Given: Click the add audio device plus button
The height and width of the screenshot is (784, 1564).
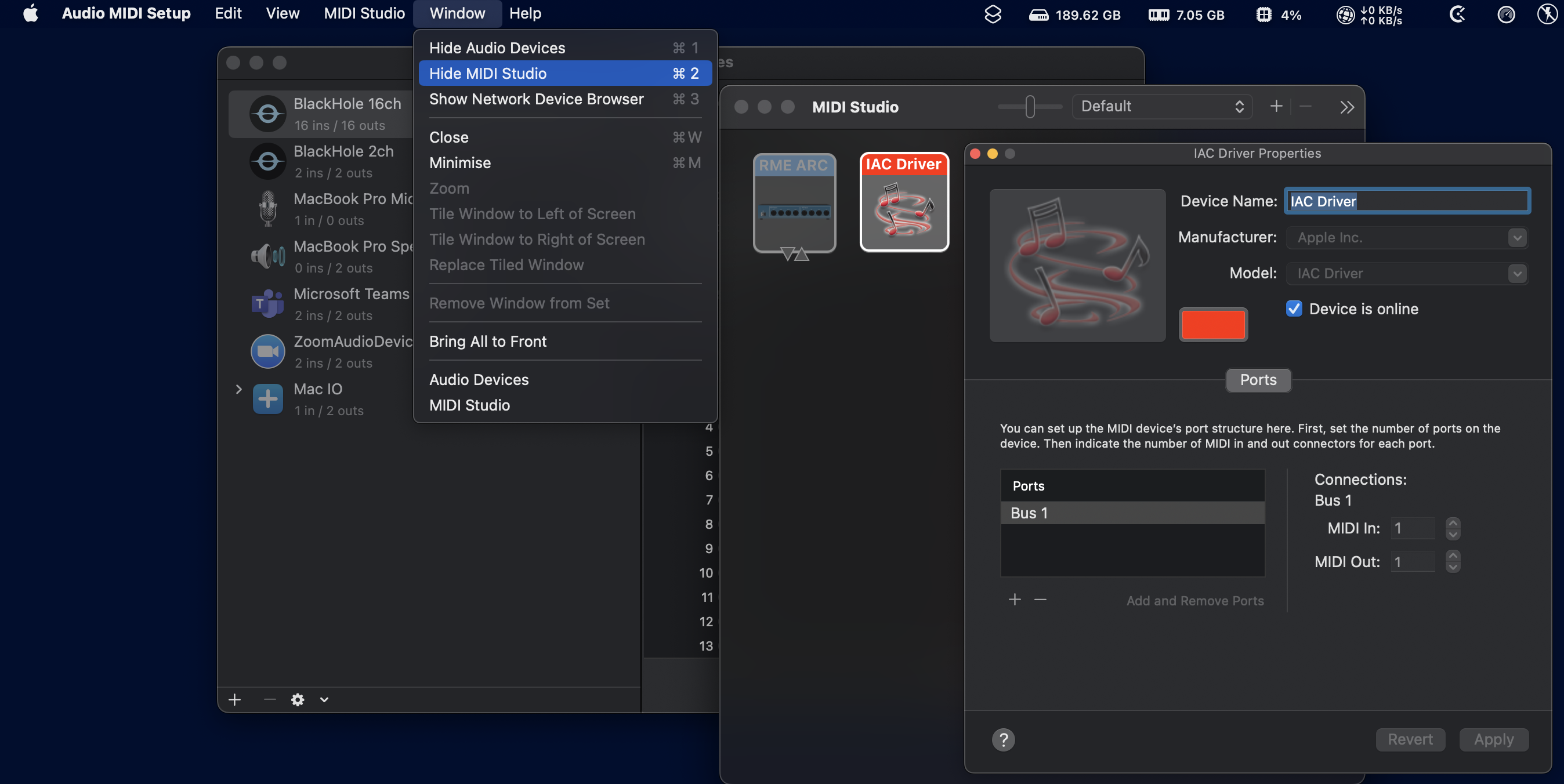Looking at the screenshot, I should (x=234, y=700).
